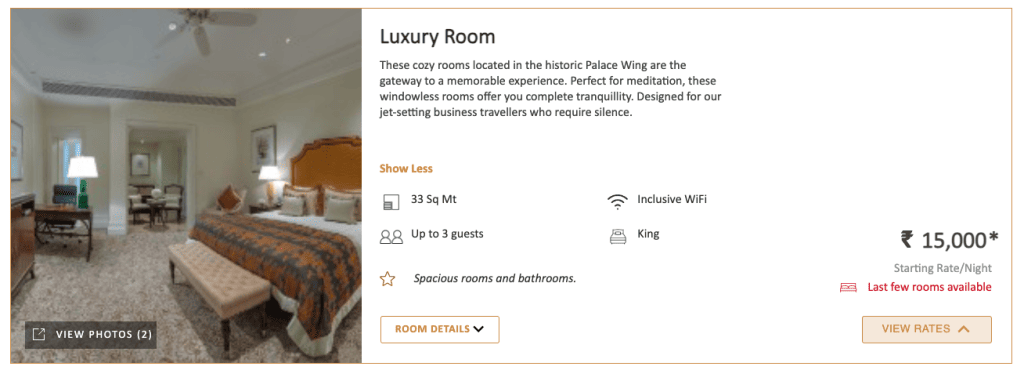
Task: Collapse the View Rates panel
Action: point(927,330)
